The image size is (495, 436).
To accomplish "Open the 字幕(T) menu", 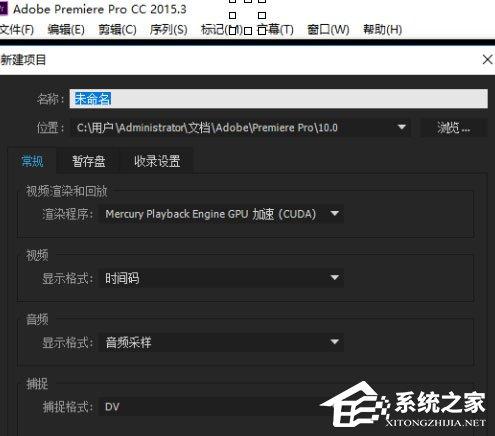I will (x=275, y=30).
